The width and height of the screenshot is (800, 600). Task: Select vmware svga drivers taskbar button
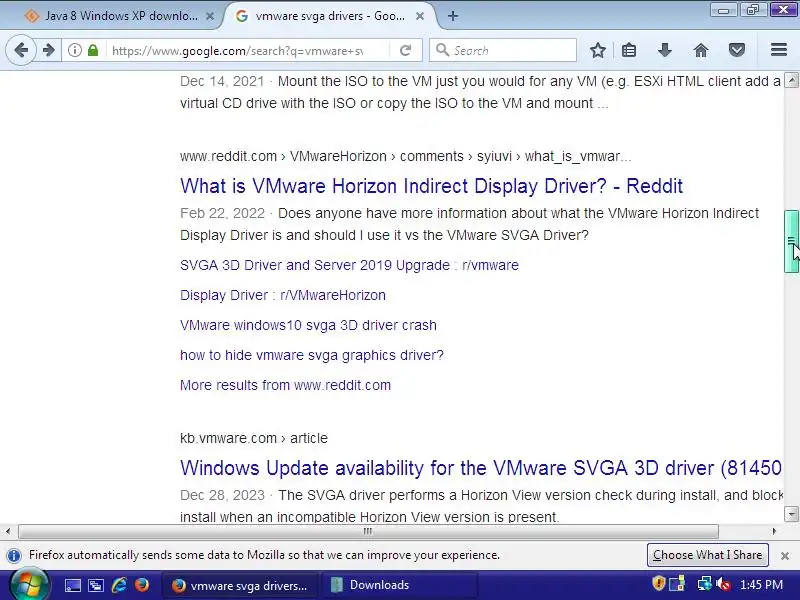click(240, 586)
